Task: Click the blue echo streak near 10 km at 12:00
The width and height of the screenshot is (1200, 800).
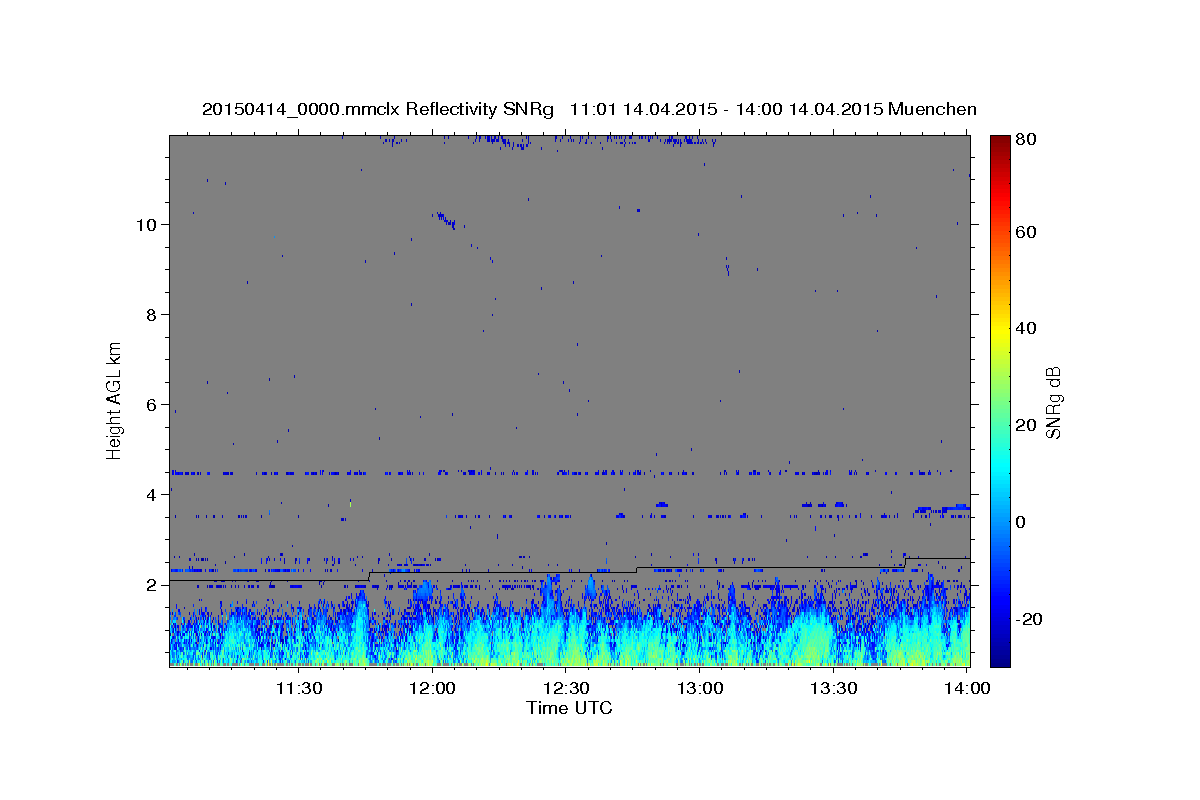Action: pos(444,219)
